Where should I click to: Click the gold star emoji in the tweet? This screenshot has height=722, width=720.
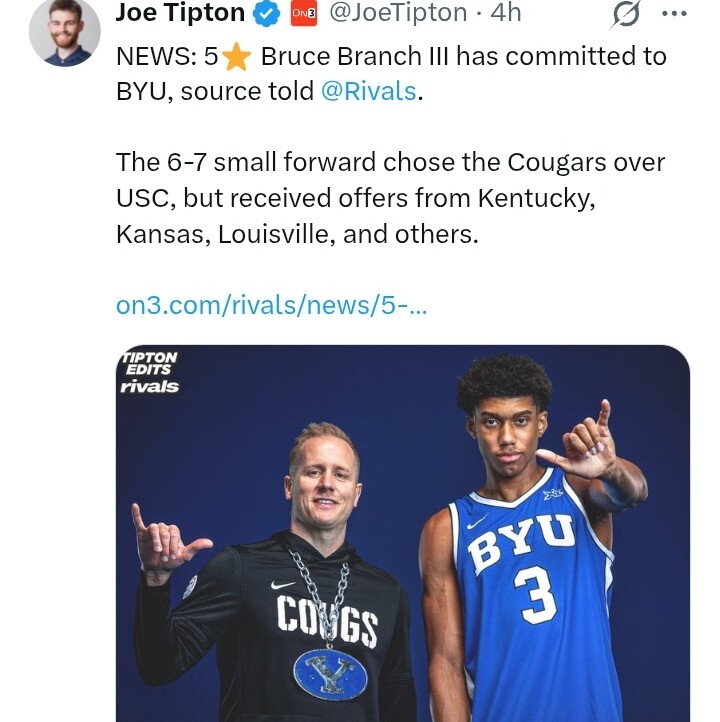236,57
